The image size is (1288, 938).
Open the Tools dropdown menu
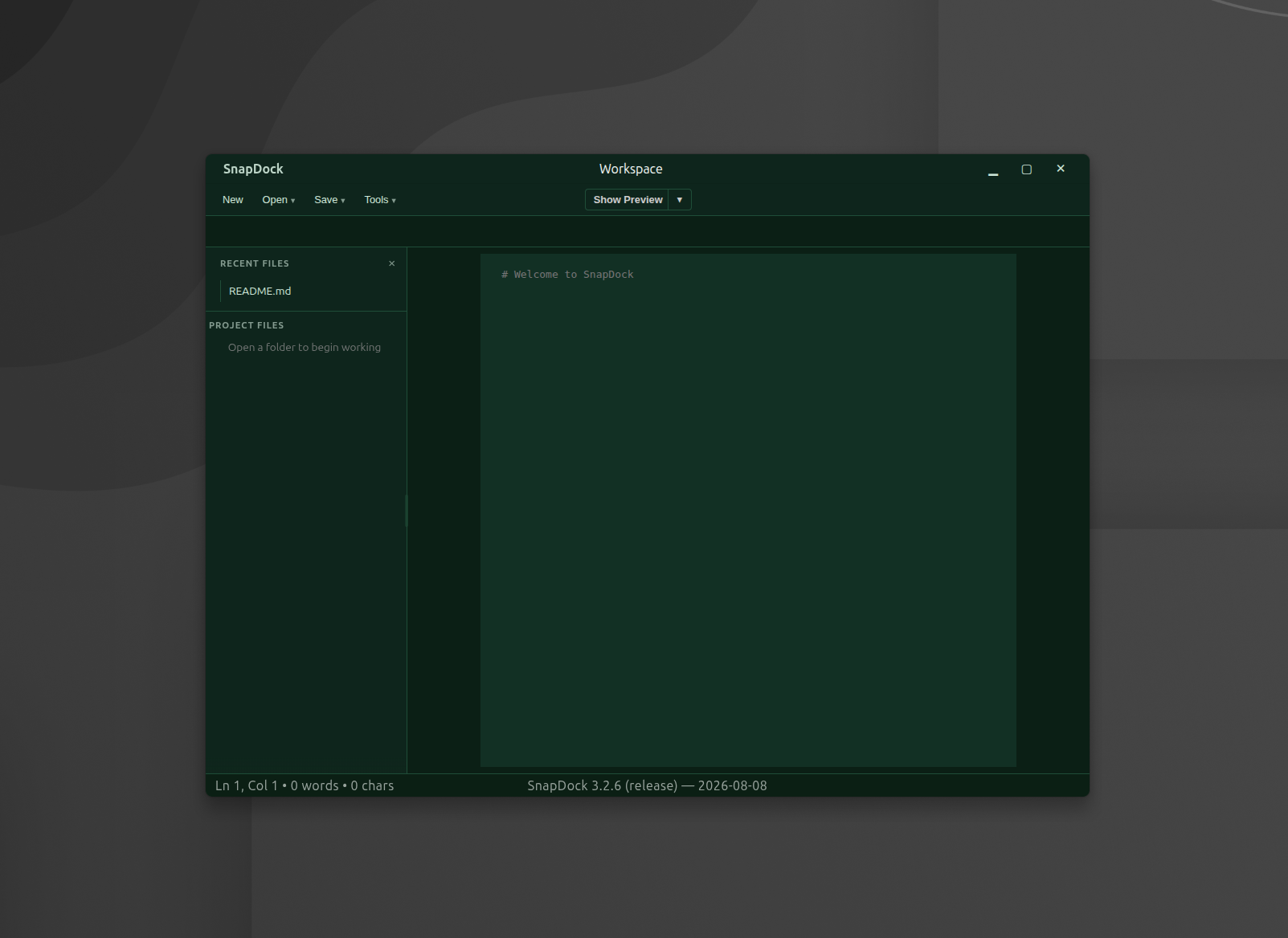tap(379, 200)
